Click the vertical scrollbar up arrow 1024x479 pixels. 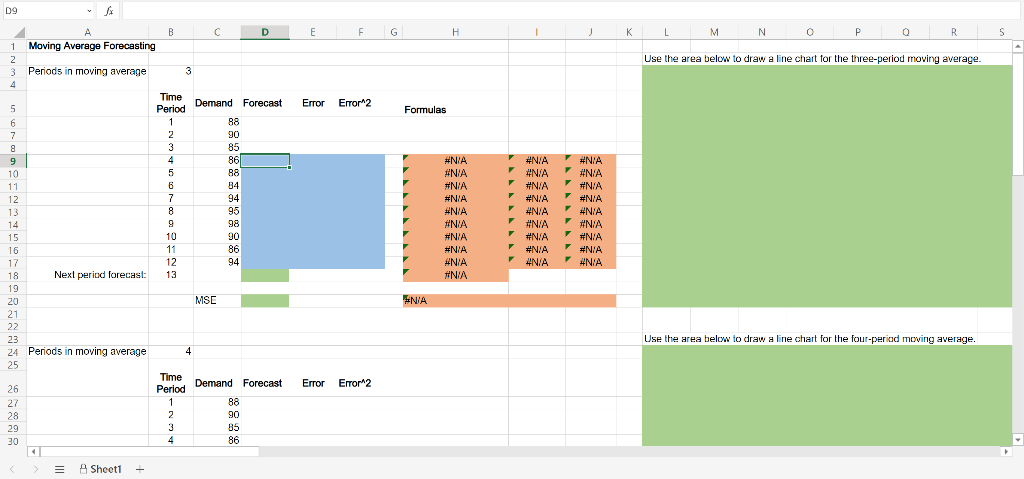tap(1016, 46)
